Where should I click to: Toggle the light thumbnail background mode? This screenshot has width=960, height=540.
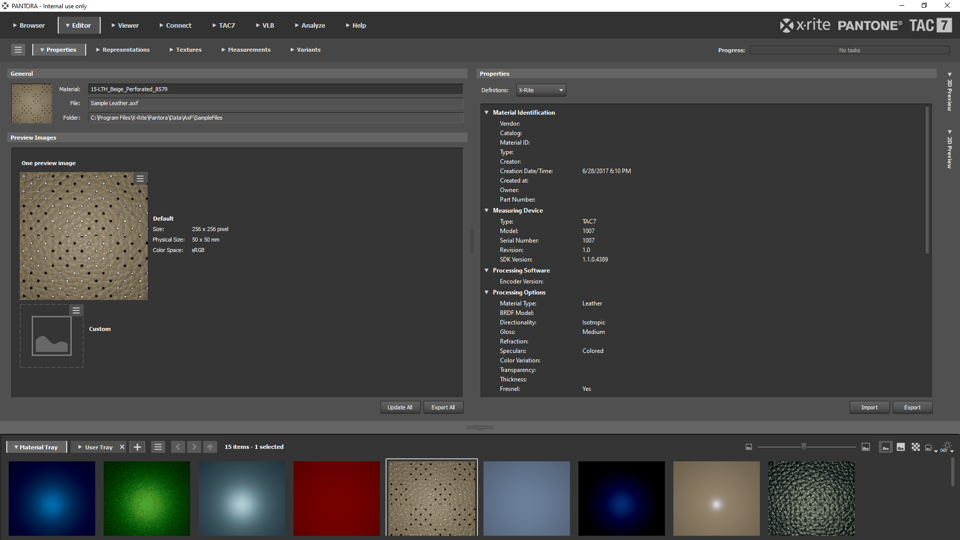[901, 447]
